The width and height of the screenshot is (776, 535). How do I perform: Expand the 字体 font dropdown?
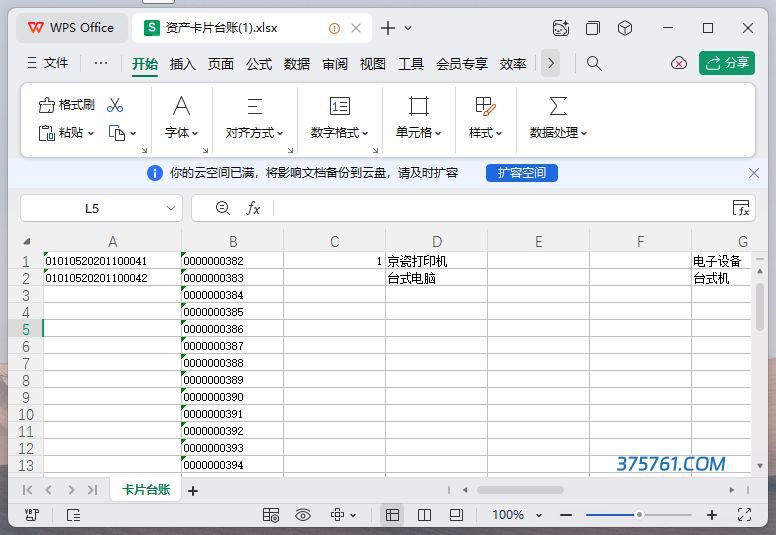click(x=181, y=132)
